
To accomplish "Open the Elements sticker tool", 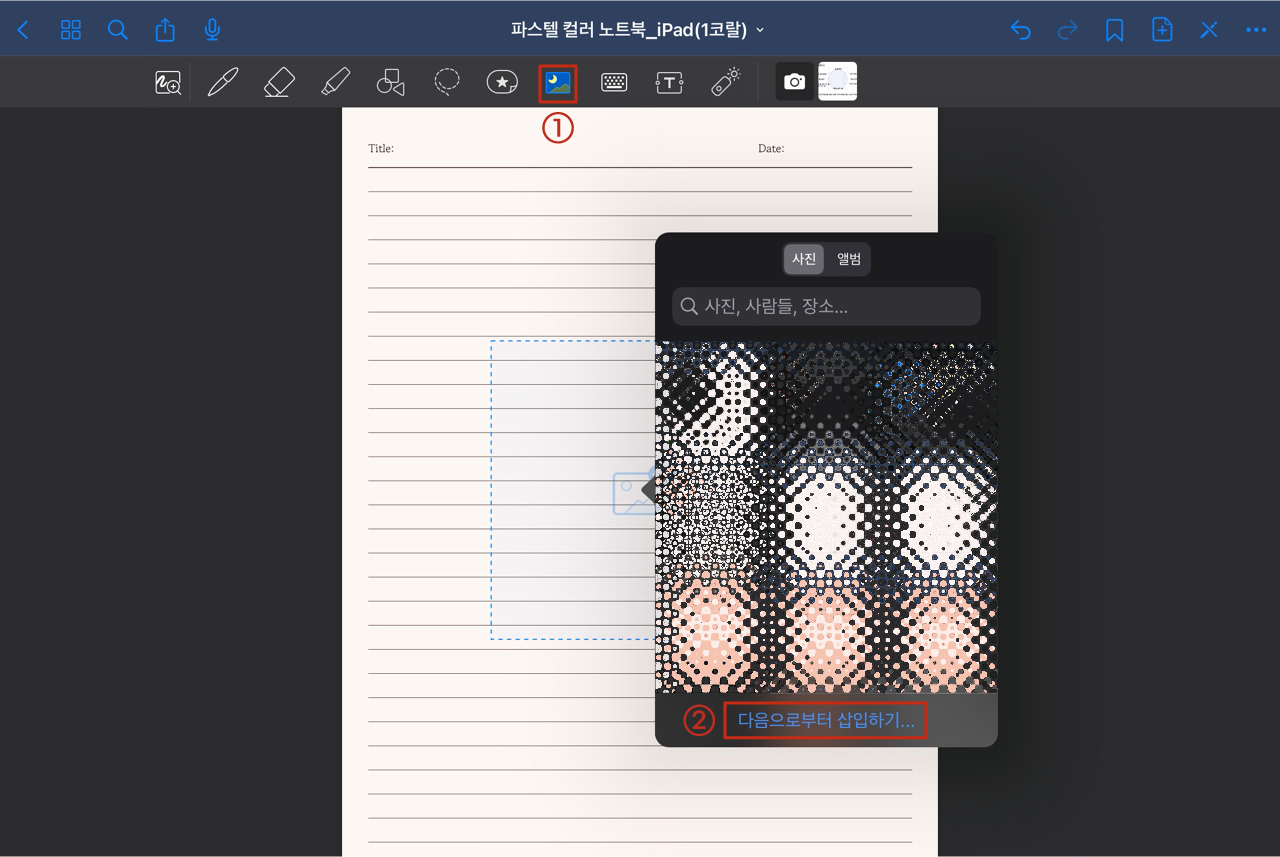I will point(502,82).
